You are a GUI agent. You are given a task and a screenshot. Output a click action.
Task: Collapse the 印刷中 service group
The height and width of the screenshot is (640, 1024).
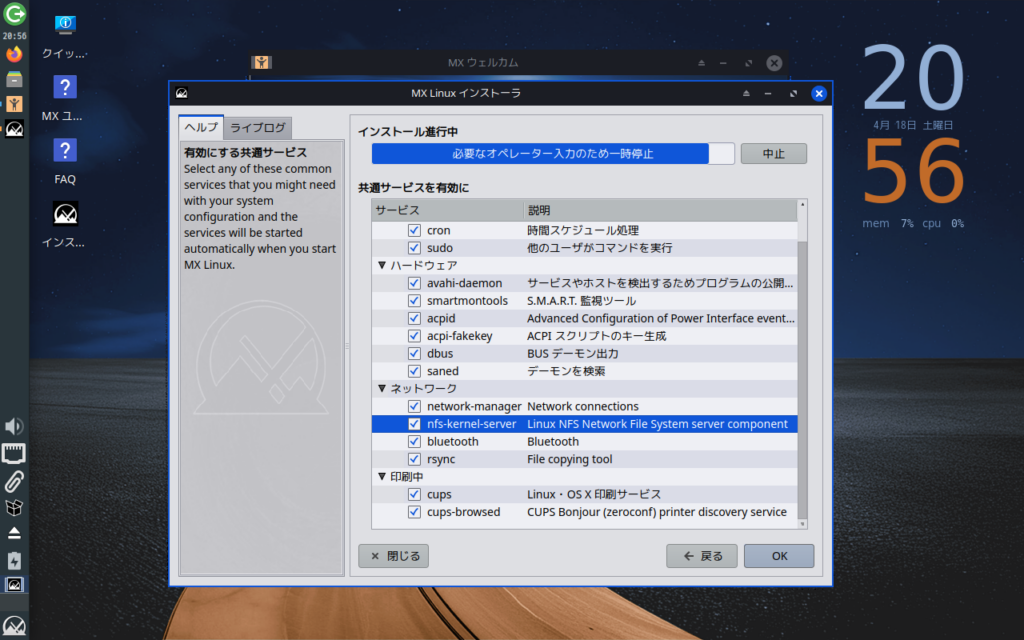point(382,477)
